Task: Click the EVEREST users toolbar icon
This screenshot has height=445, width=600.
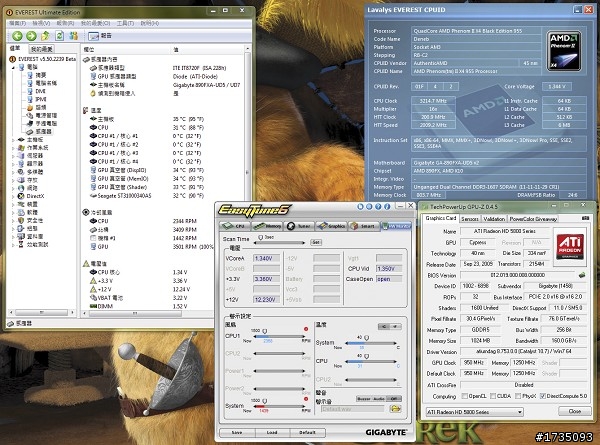Action: [x=73, y=36]
